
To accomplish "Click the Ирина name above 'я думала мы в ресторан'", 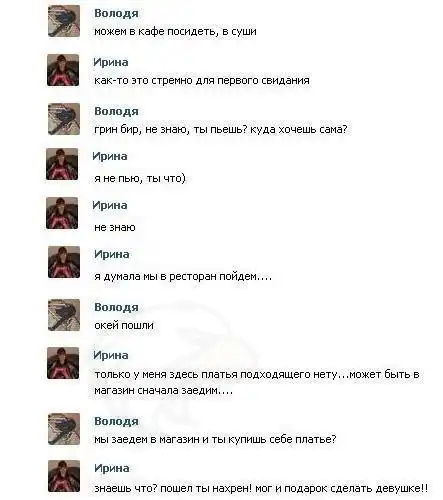I will coord(112,254).
